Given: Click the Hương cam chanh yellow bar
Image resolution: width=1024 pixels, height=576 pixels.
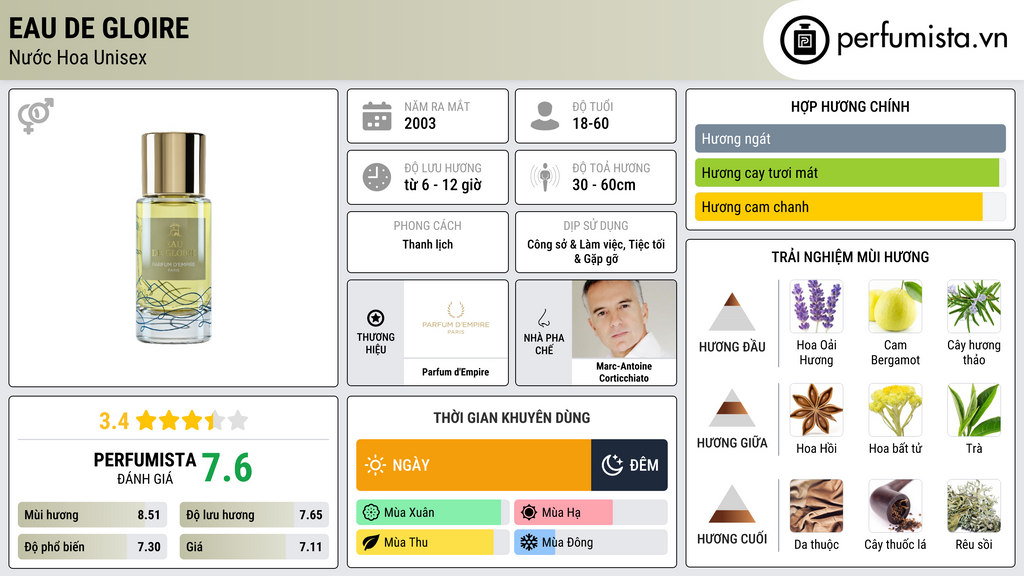Looking at the screenshot, I should click(x=850, y=207).
